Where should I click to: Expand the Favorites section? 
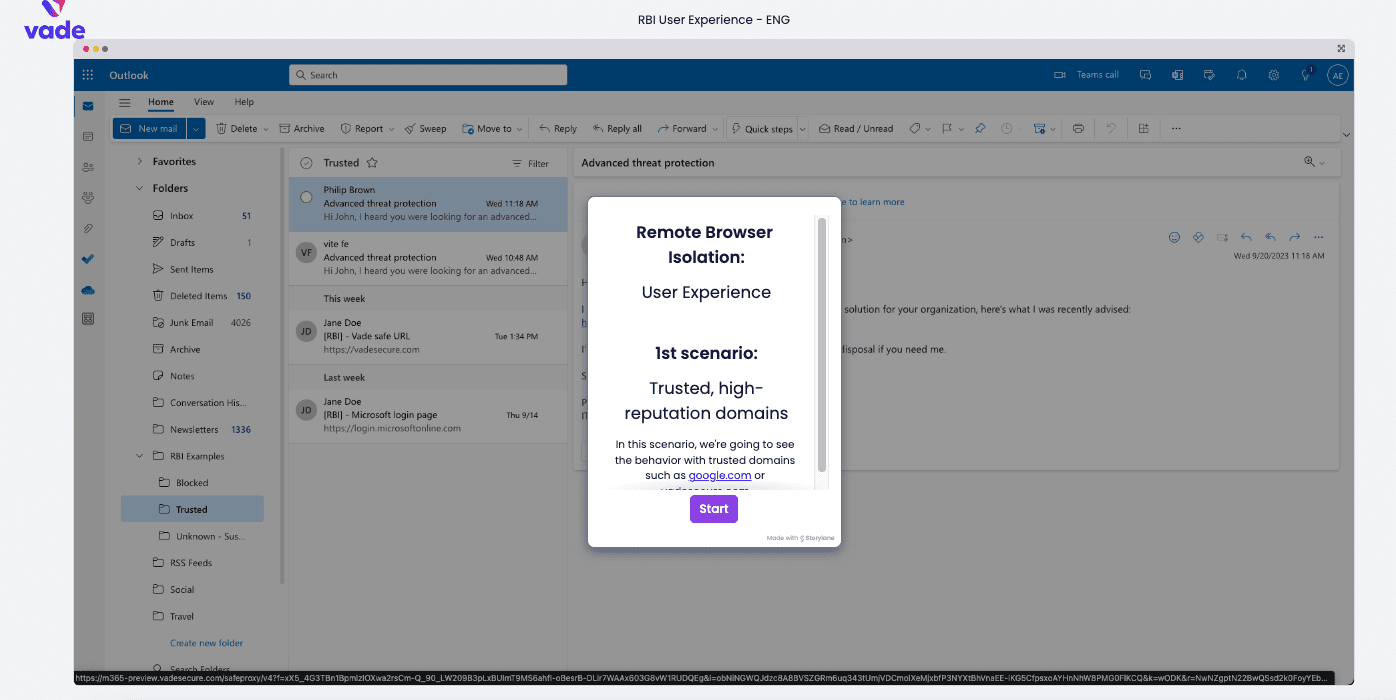140,161
